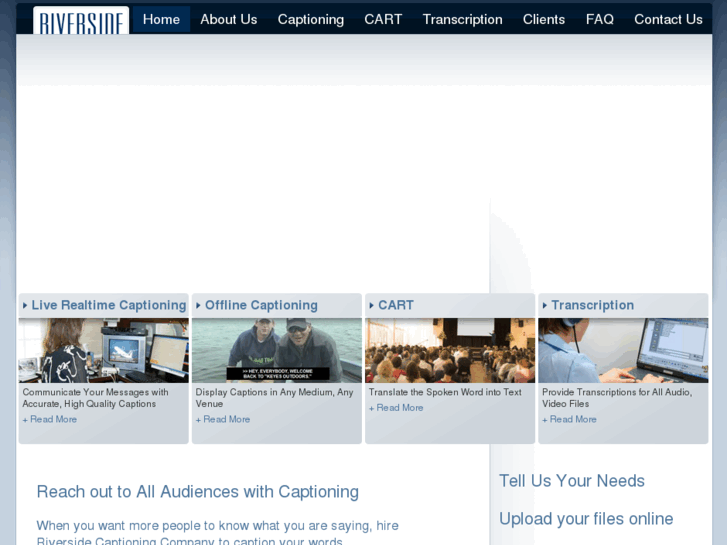The width and height of the screenshot is (727, 545).
Task: Go to Contact Us
Action: [668, 19]
